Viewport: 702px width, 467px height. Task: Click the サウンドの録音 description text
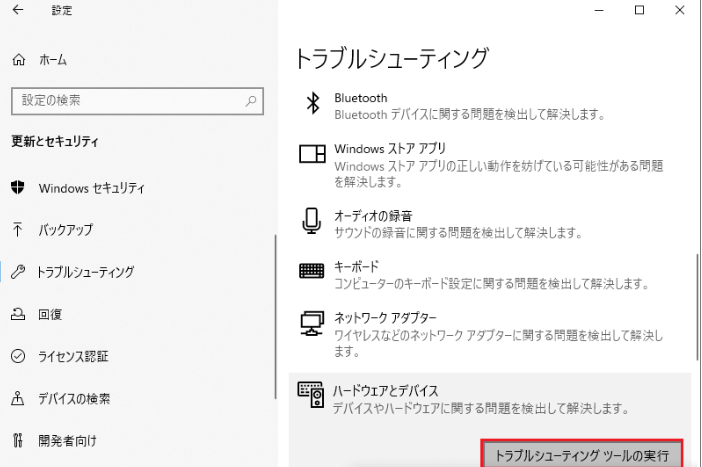point(458,233)
